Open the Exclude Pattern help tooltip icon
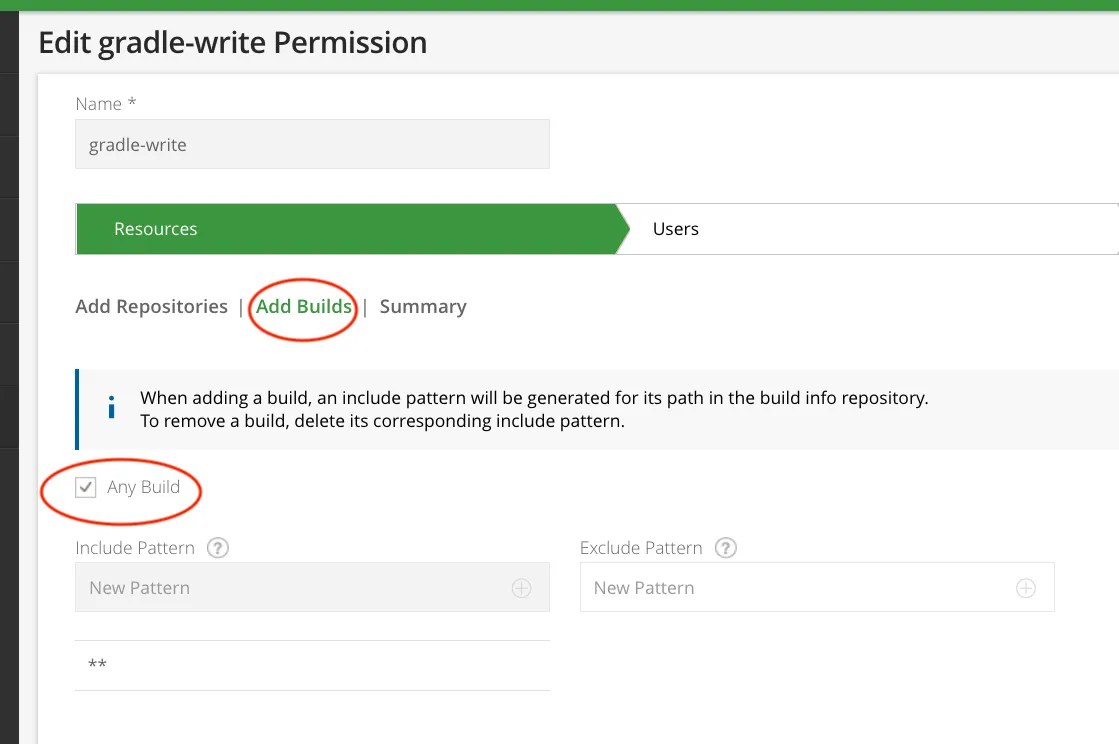Viewport: 1119px width, 744px height. point(727,548)
